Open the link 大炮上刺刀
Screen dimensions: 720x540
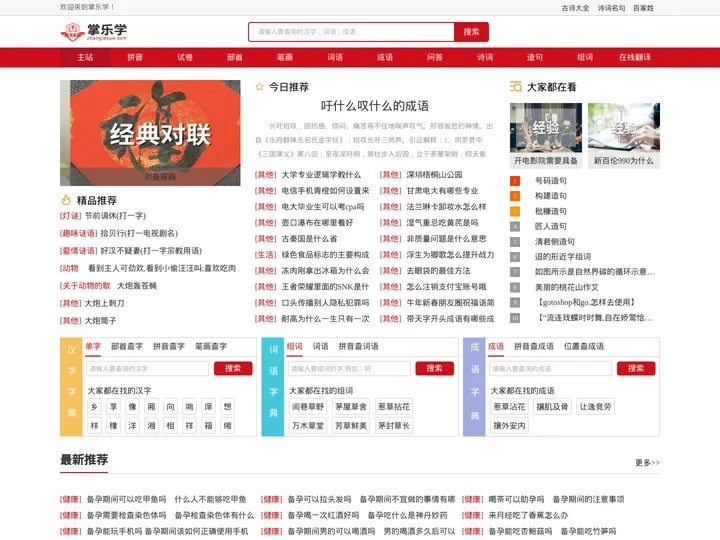(x=105, y=304)
